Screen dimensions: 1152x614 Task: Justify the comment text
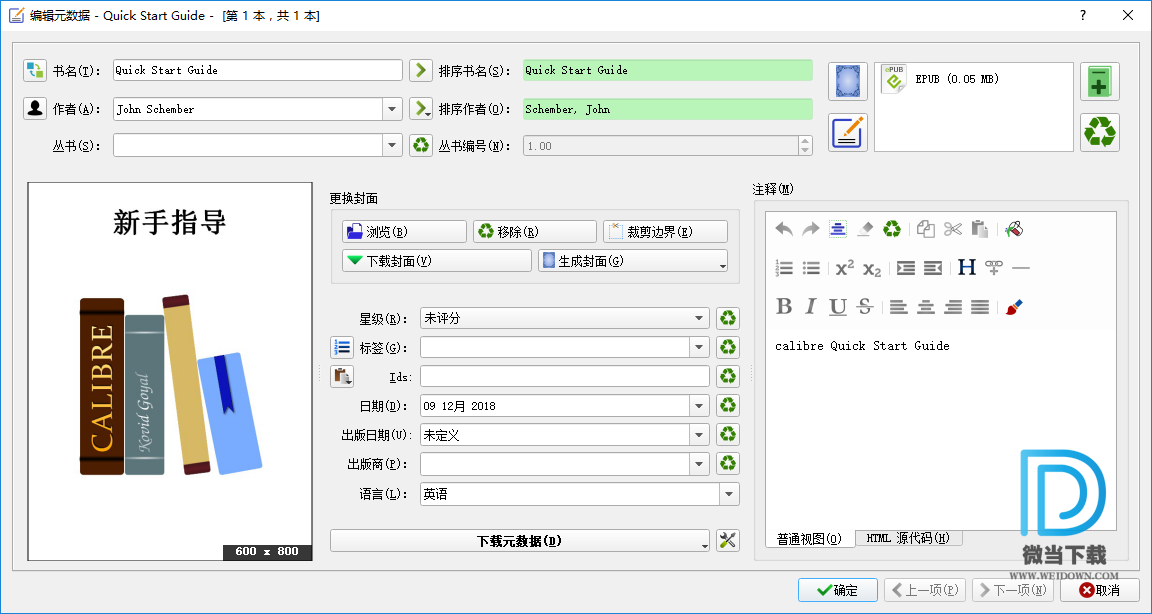tap(979, 306)
